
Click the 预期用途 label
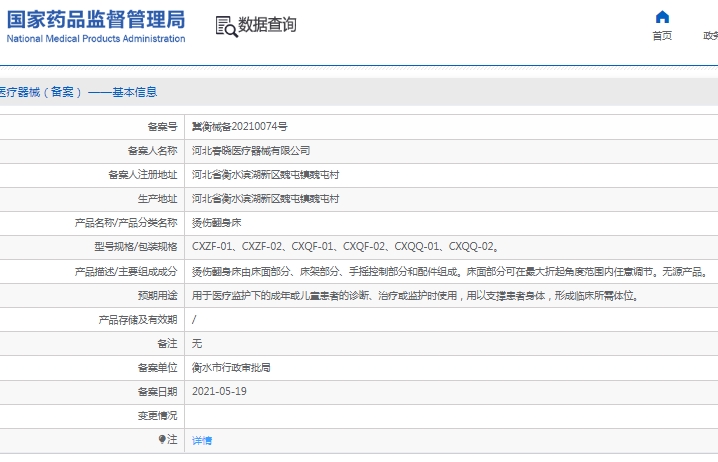[158, 295]
